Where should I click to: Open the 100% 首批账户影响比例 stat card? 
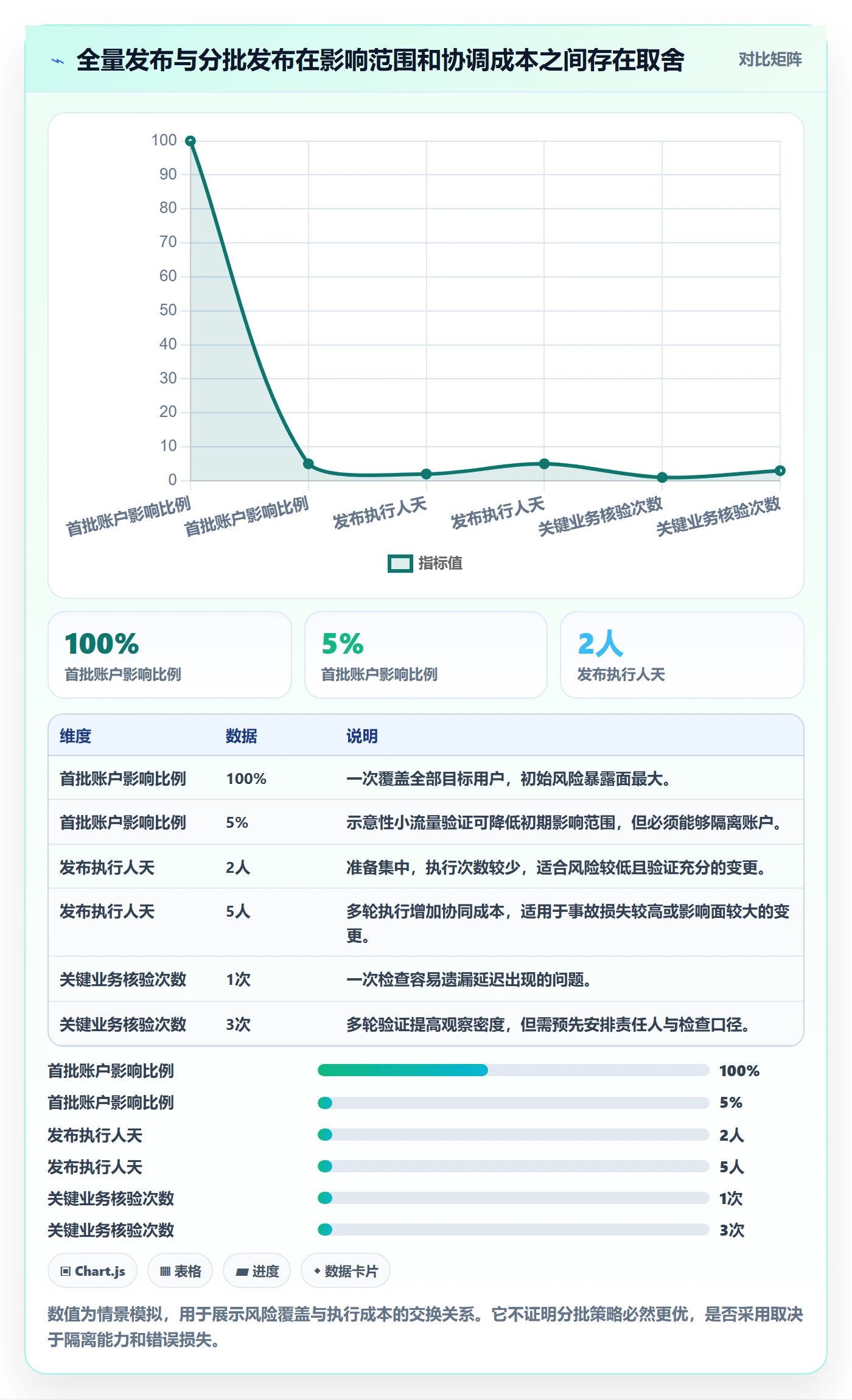click(x=170, y=655)
